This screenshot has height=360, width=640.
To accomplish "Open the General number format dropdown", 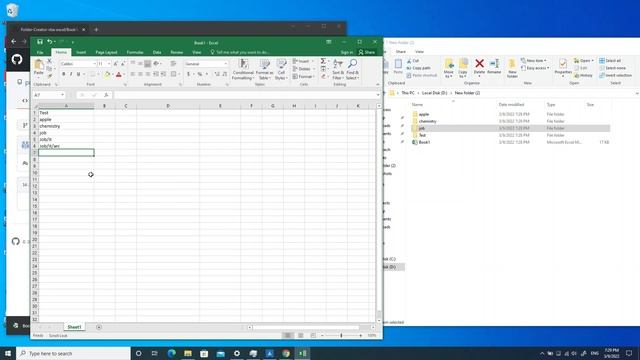I will [x=226, y=64].
